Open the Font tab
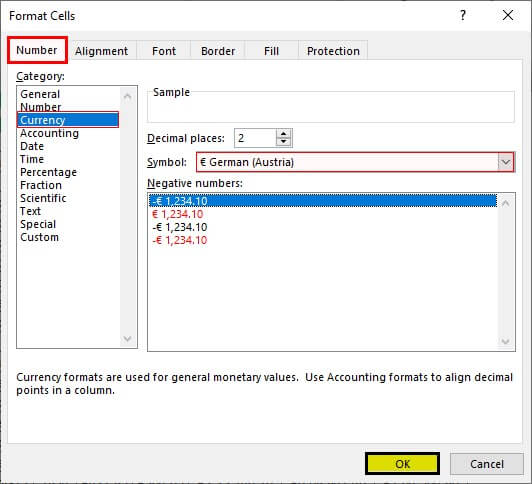 164,51
